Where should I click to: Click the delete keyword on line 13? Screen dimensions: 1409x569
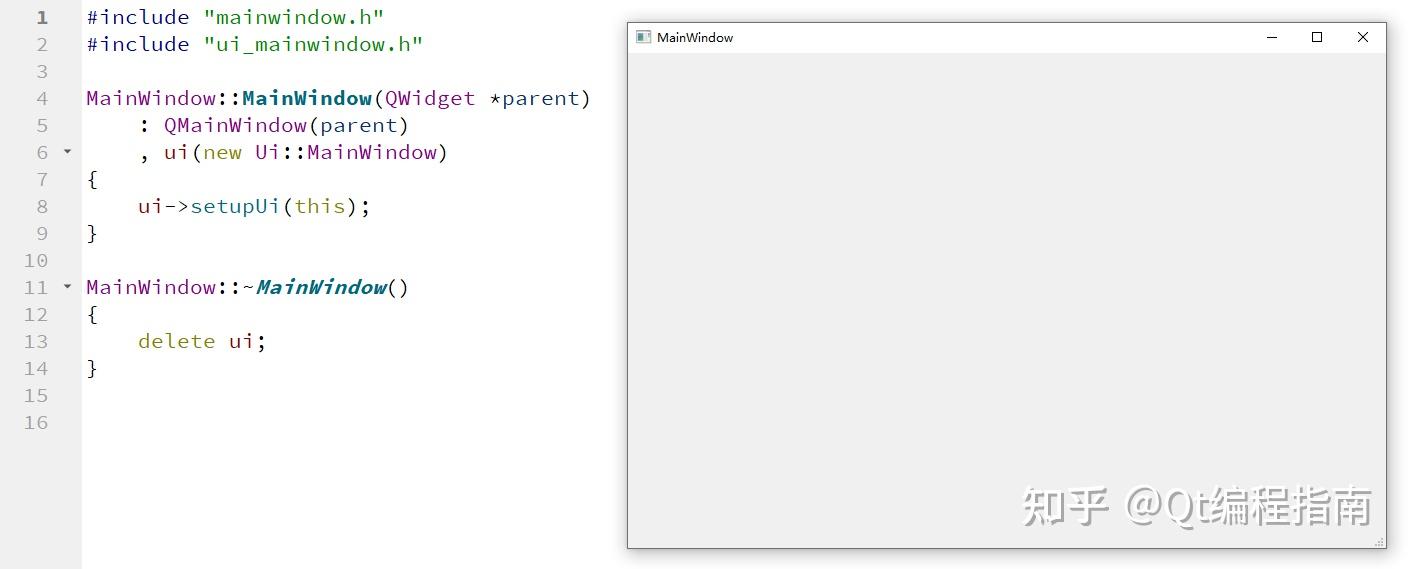click(177, 341)
